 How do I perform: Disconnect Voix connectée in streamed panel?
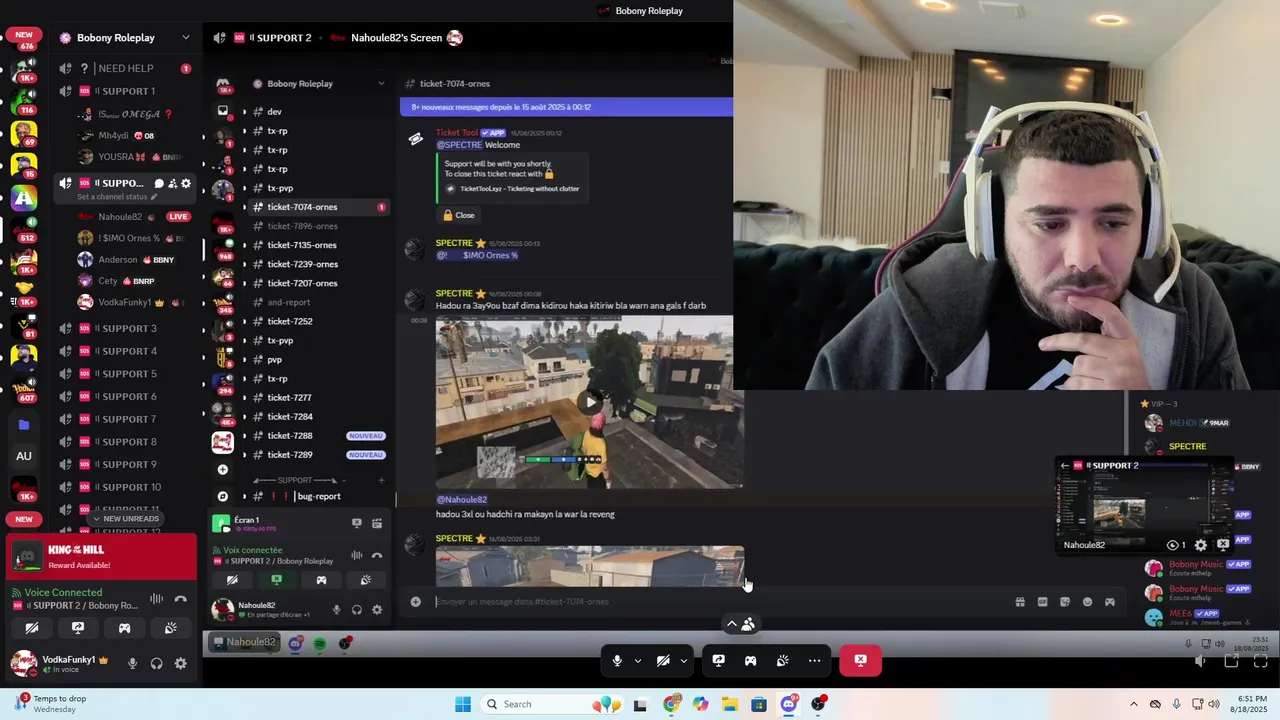pyautogui.click(x=377, y=556)
